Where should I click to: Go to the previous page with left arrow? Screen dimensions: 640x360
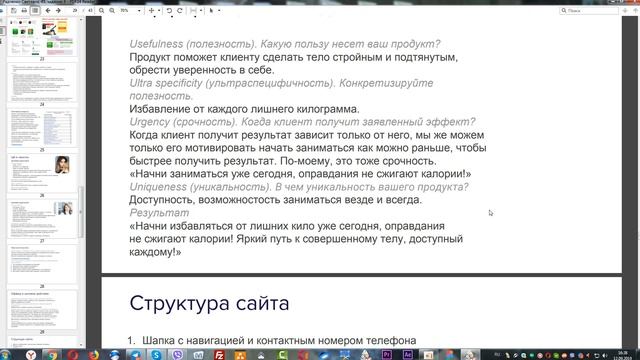click(48, 11)
